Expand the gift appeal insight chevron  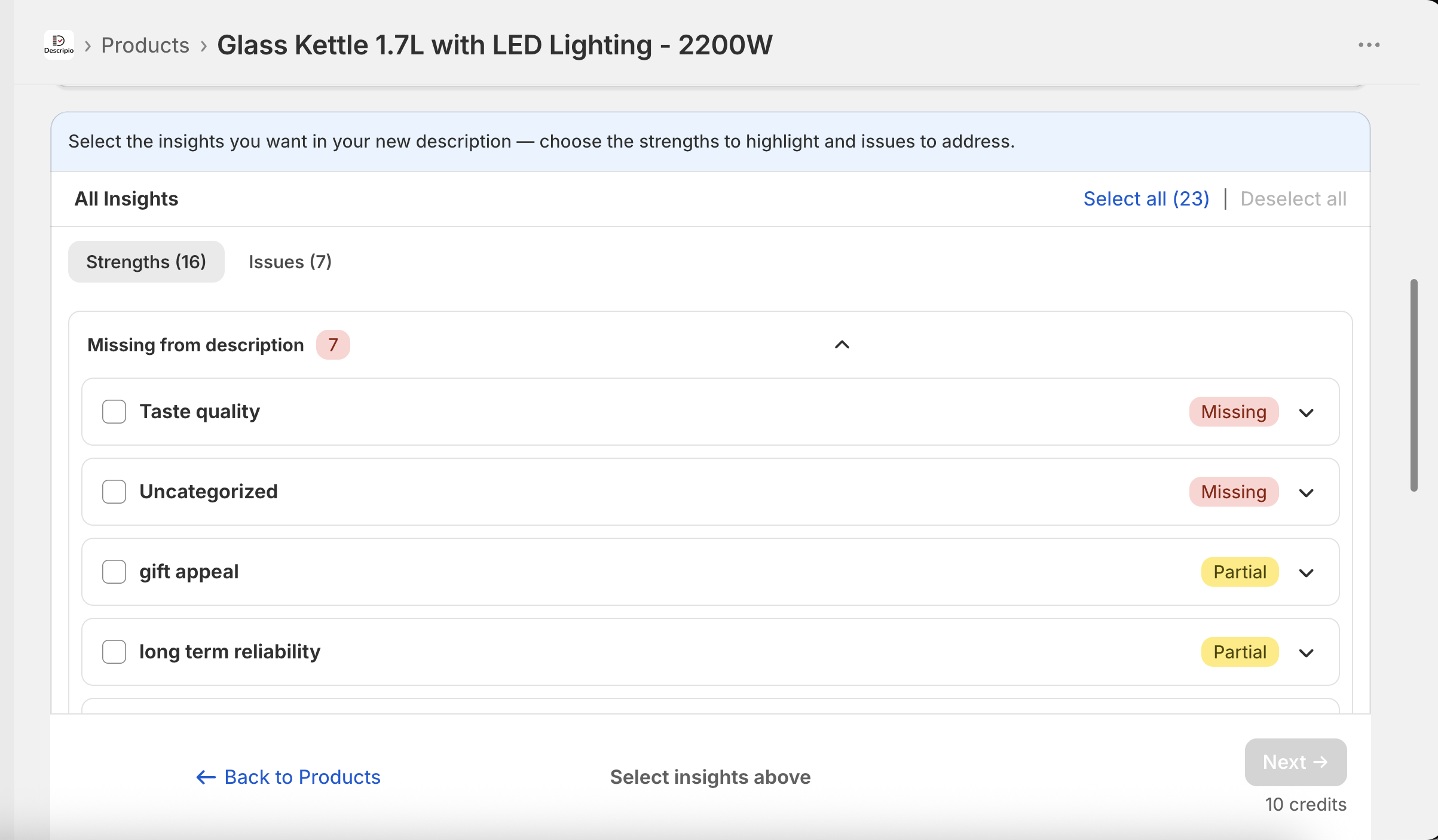pyautogui.click(x=1307, y=572)
